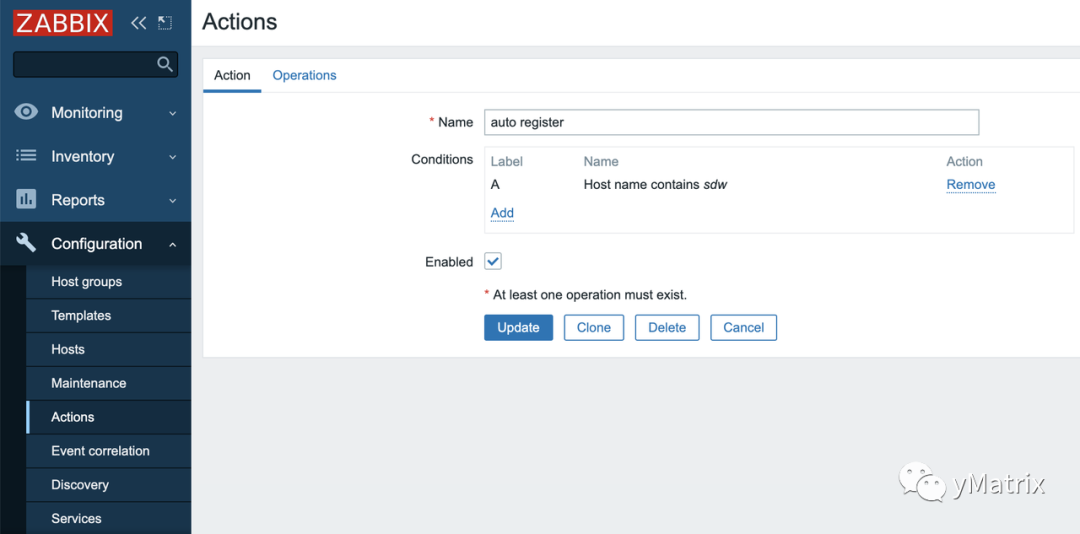Switch to the Operations tab
Image resolution: width=1080 pixels, height=534 pixels.
[x=304, y=75]
